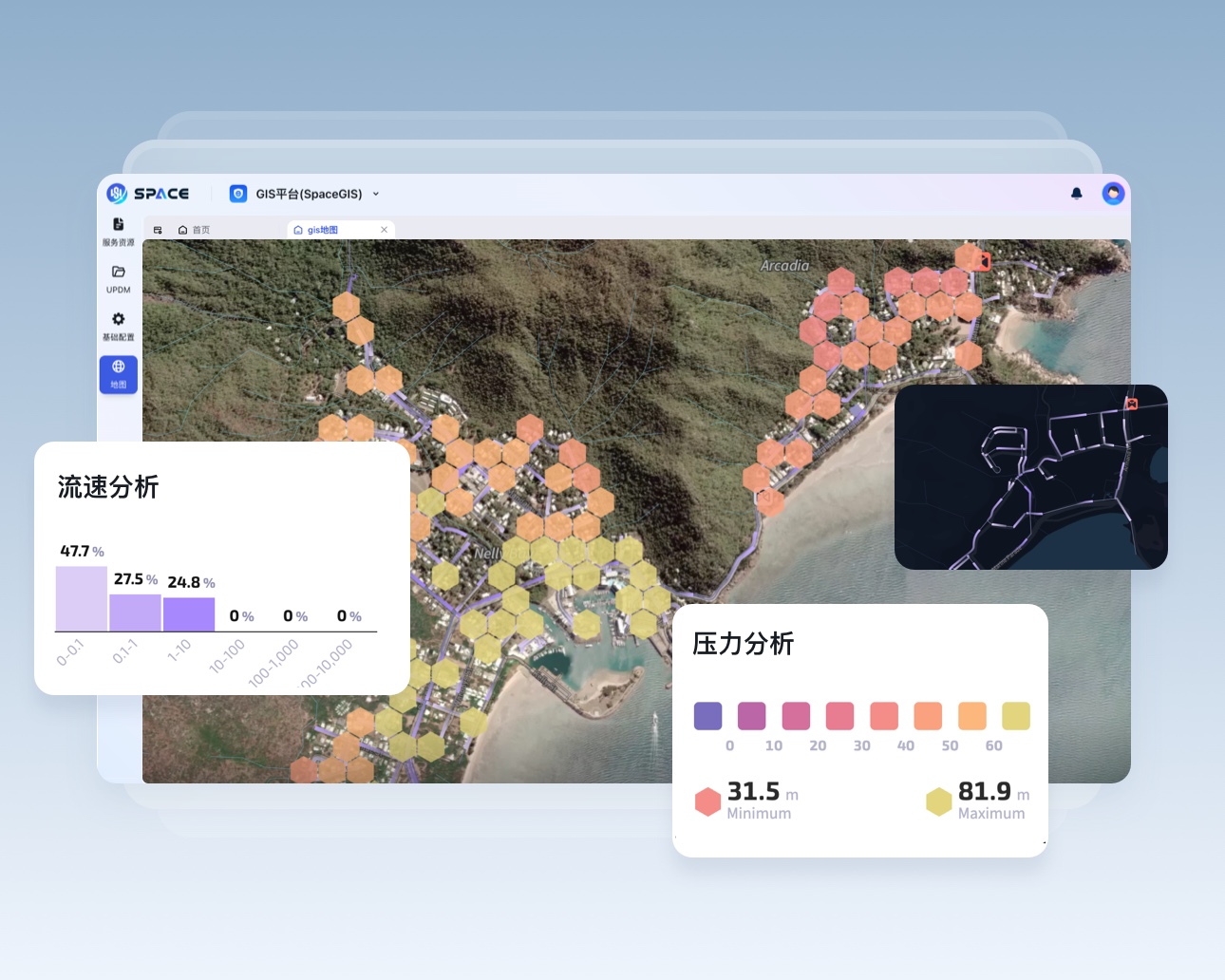Open the UPDM folder section

[x=118, y=278]
